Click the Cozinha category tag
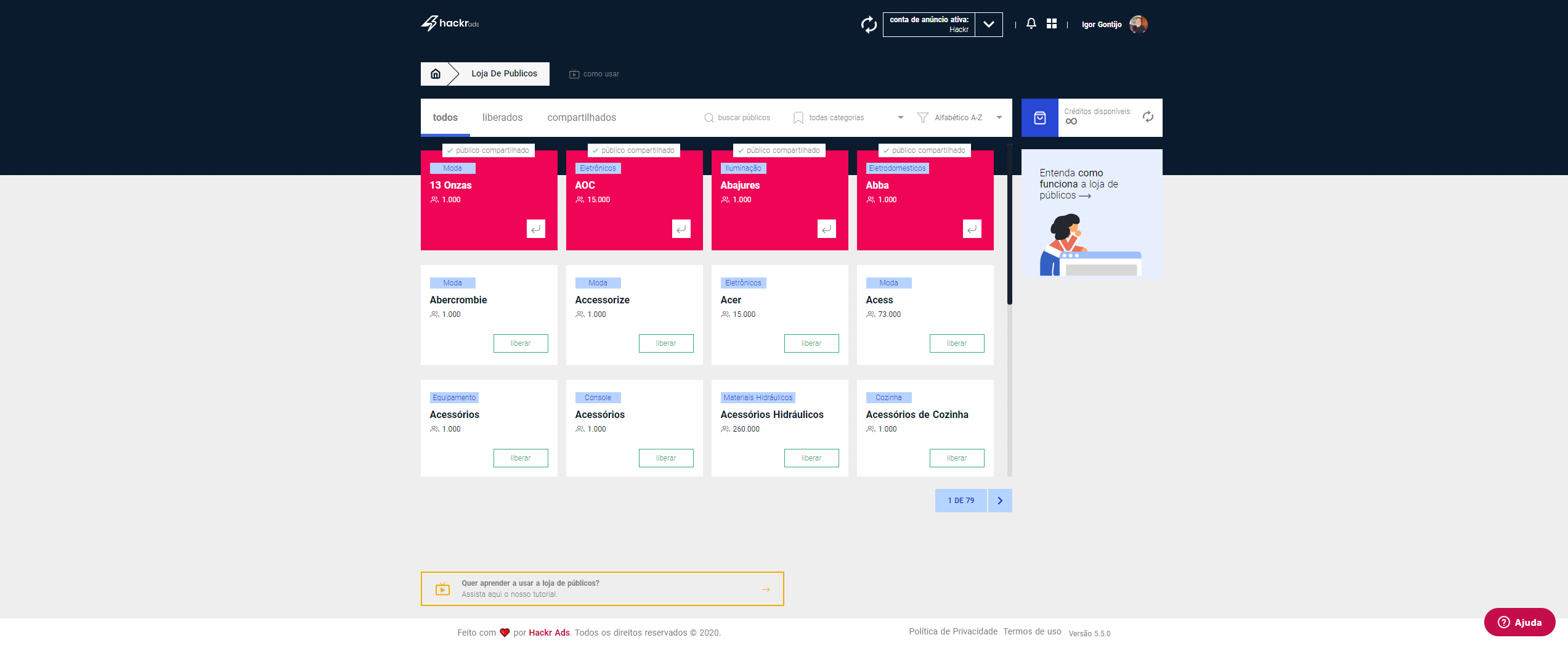Image resolution: width=1568 pixels, height=648 pixels. pos(888,398)
